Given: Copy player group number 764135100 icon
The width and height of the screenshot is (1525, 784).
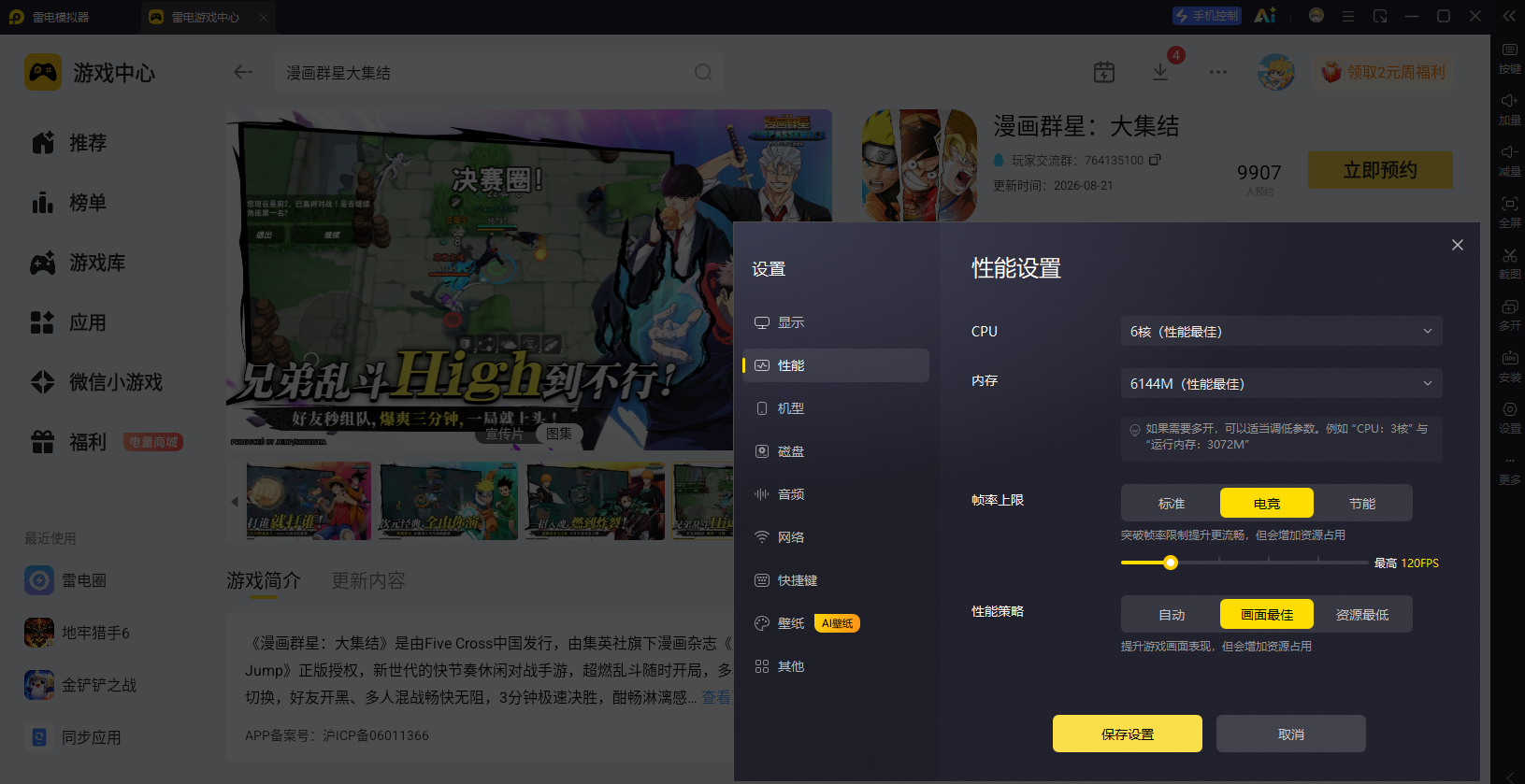Looking at the screenshot, I should coord(1155,160).
